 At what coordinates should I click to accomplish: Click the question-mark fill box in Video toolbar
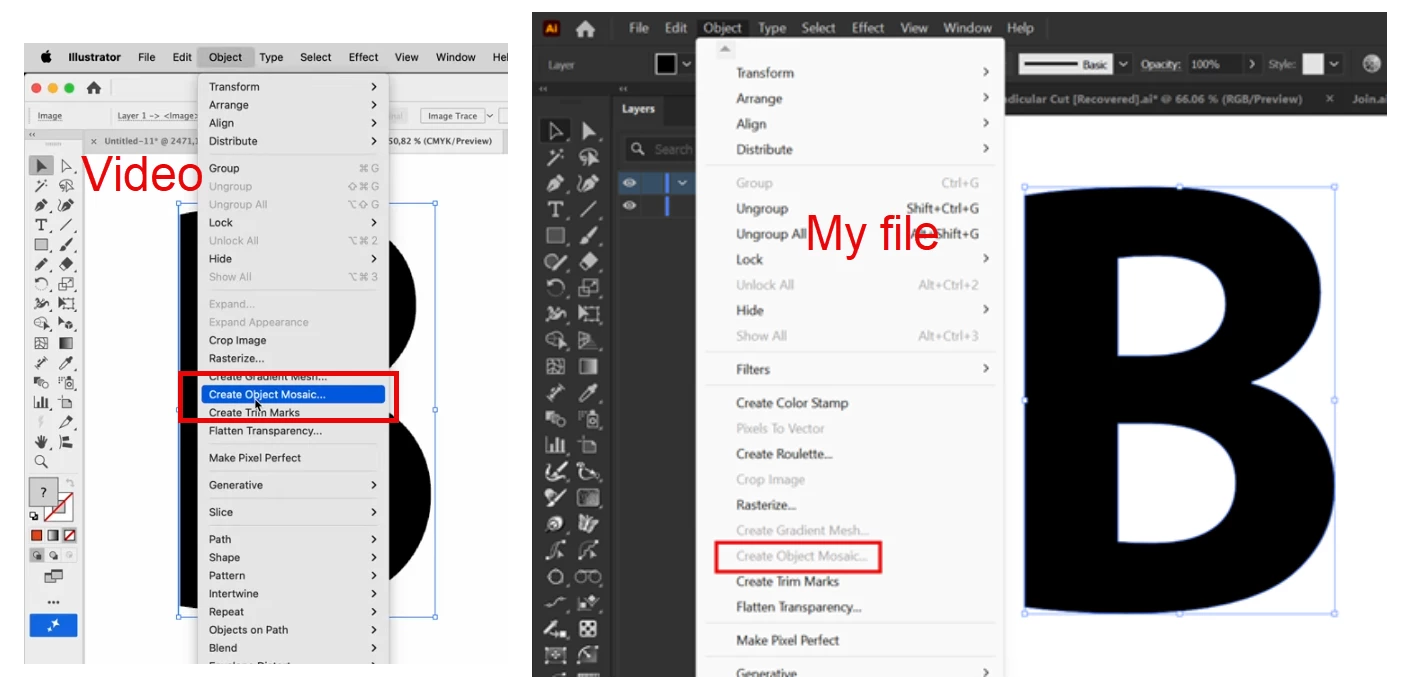[x=44, y=492]
